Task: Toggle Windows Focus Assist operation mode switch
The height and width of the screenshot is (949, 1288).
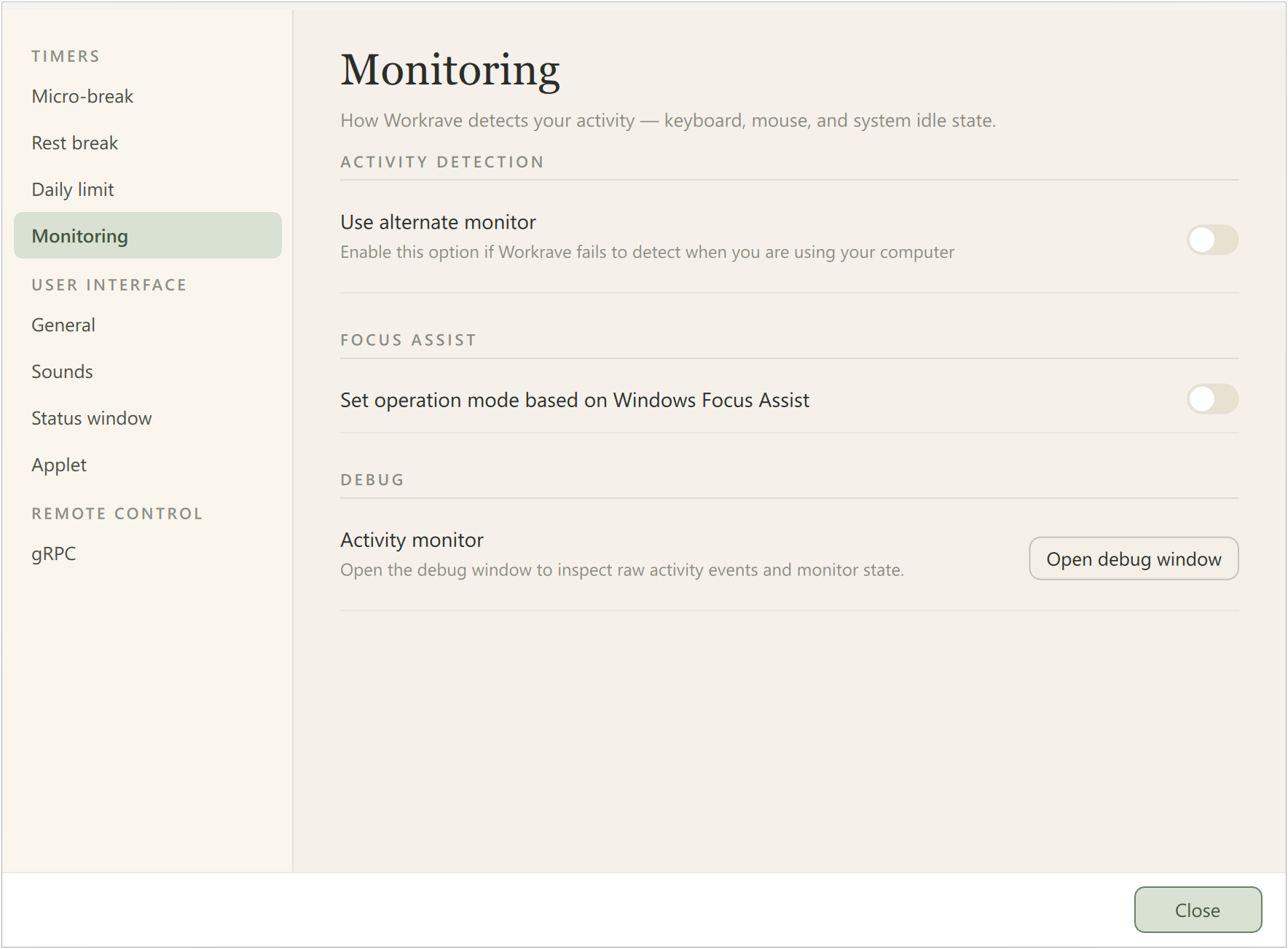Action: click(x=1212, y=399)
